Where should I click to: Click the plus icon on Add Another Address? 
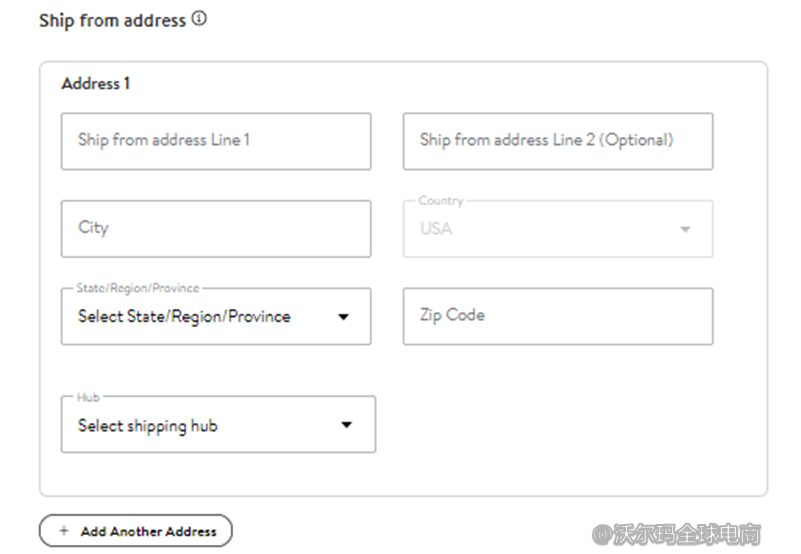click(x=64, y=531)
